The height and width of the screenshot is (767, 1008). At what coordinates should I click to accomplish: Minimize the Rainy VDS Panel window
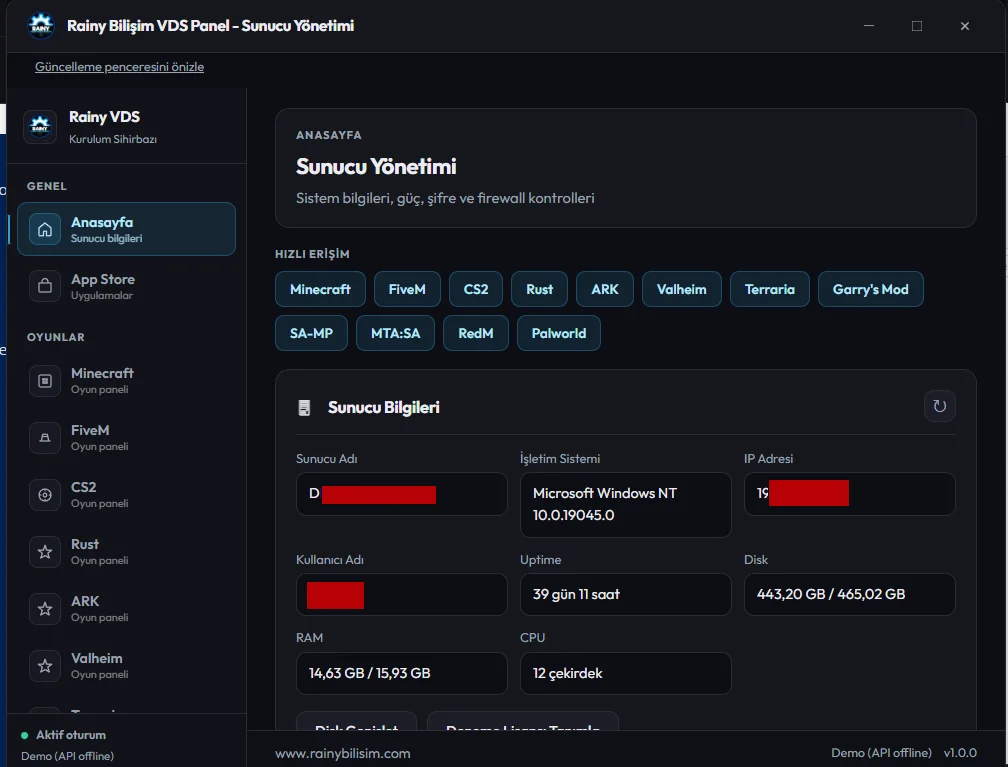868,26
